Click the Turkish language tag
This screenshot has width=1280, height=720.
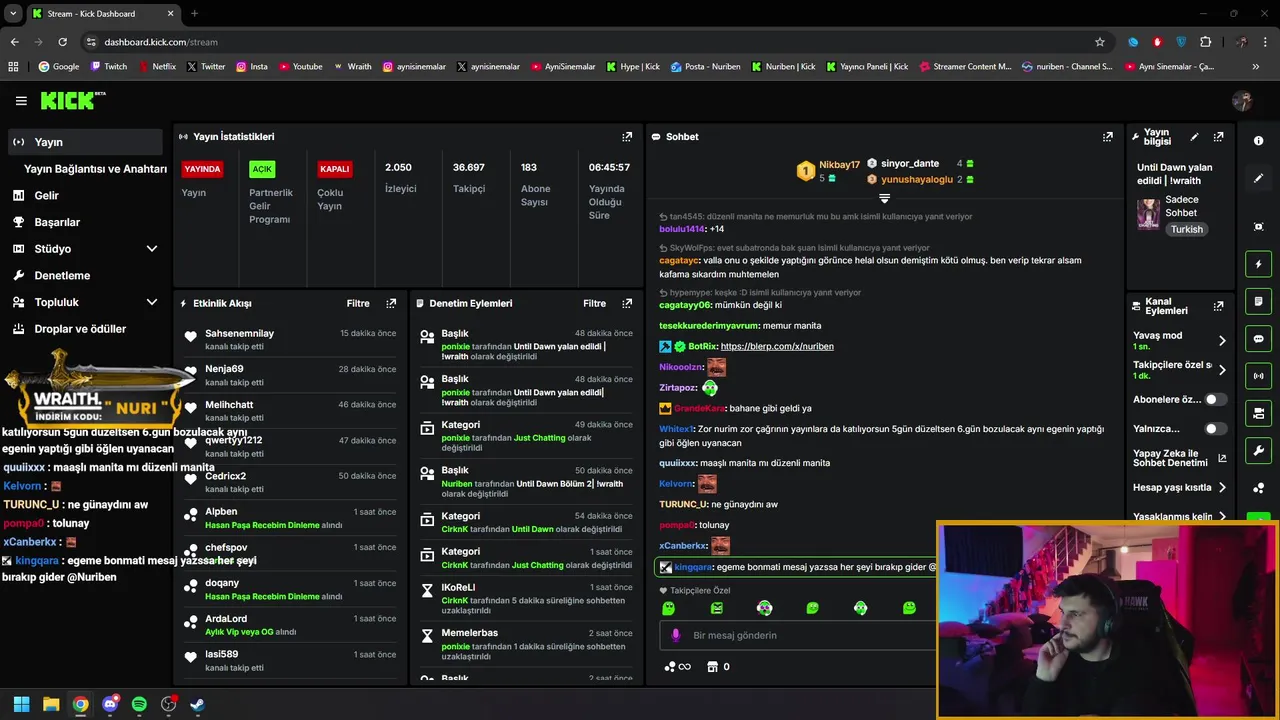(1187, 229)
